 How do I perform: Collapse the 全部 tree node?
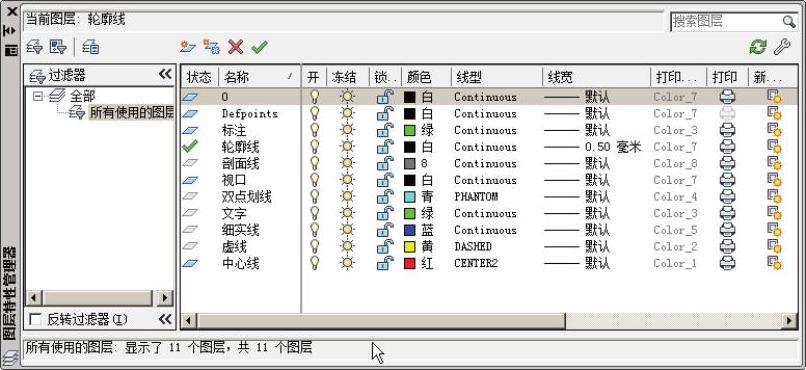pyautogui.click(x=37, y=96)
